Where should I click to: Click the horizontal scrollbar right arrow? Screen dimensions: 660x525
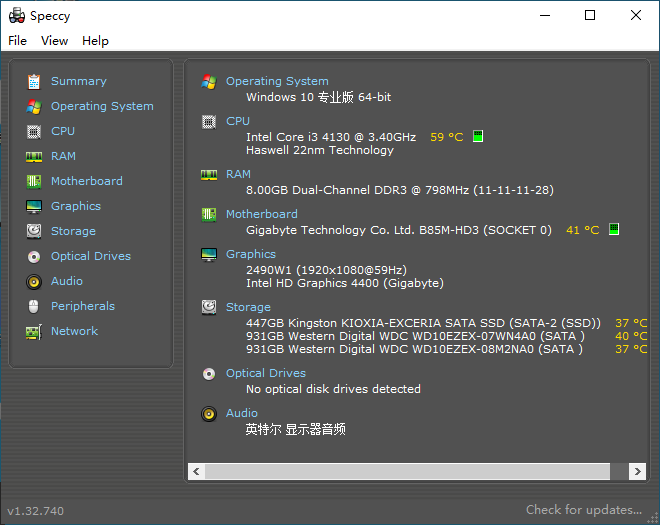(x=637, y=471)
